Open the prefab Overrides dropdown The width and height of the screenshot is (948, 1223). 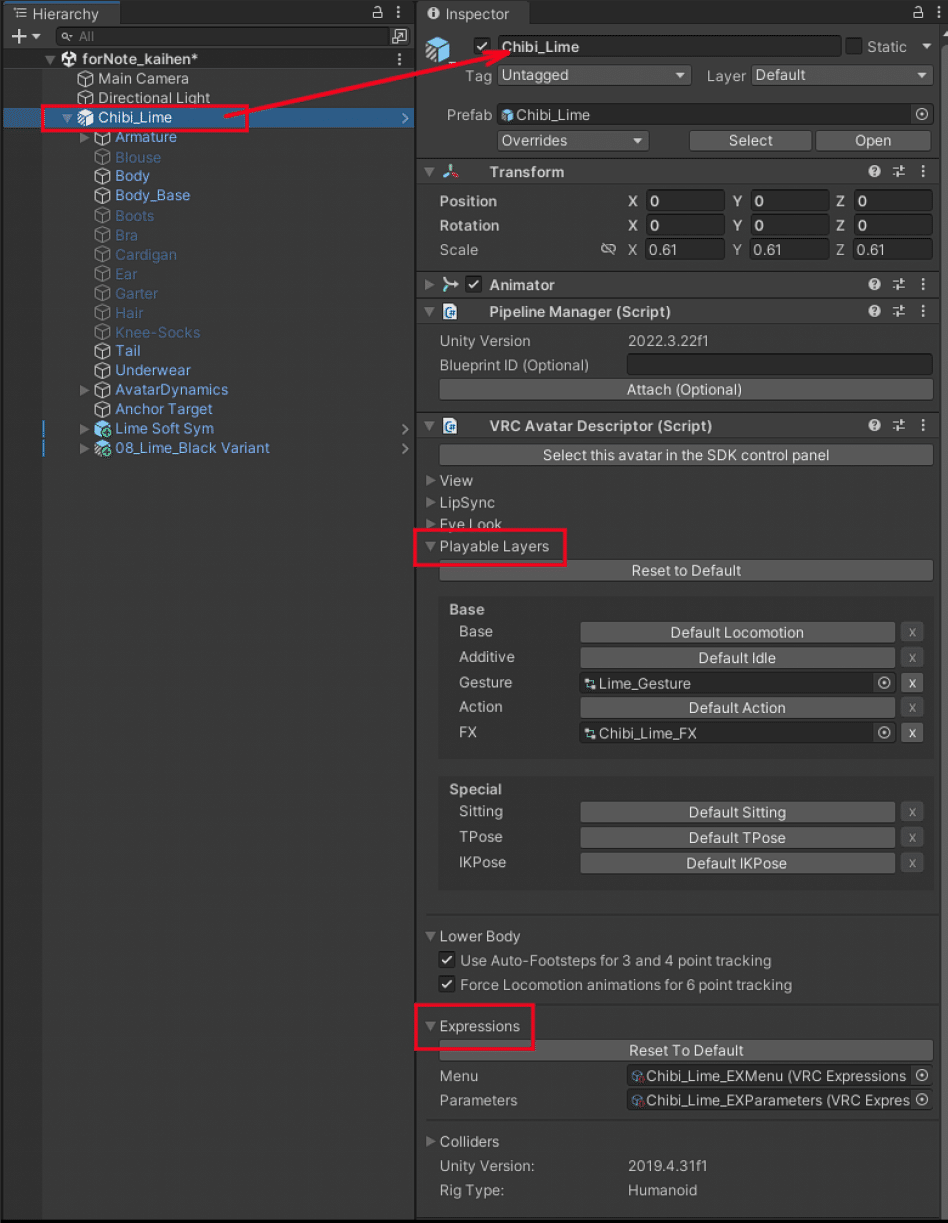click(573, 141)
